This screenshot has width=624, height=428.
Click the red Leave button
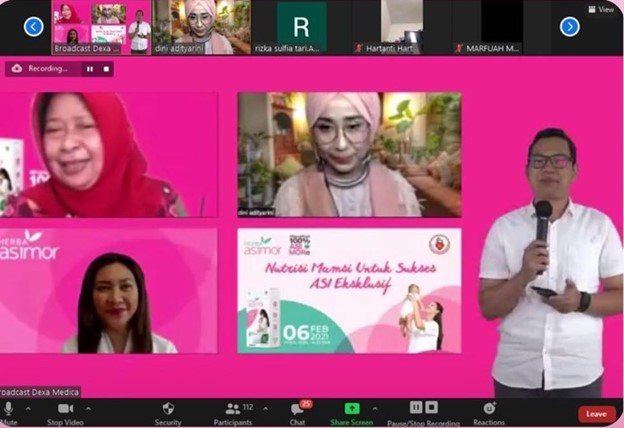[597, 414]
